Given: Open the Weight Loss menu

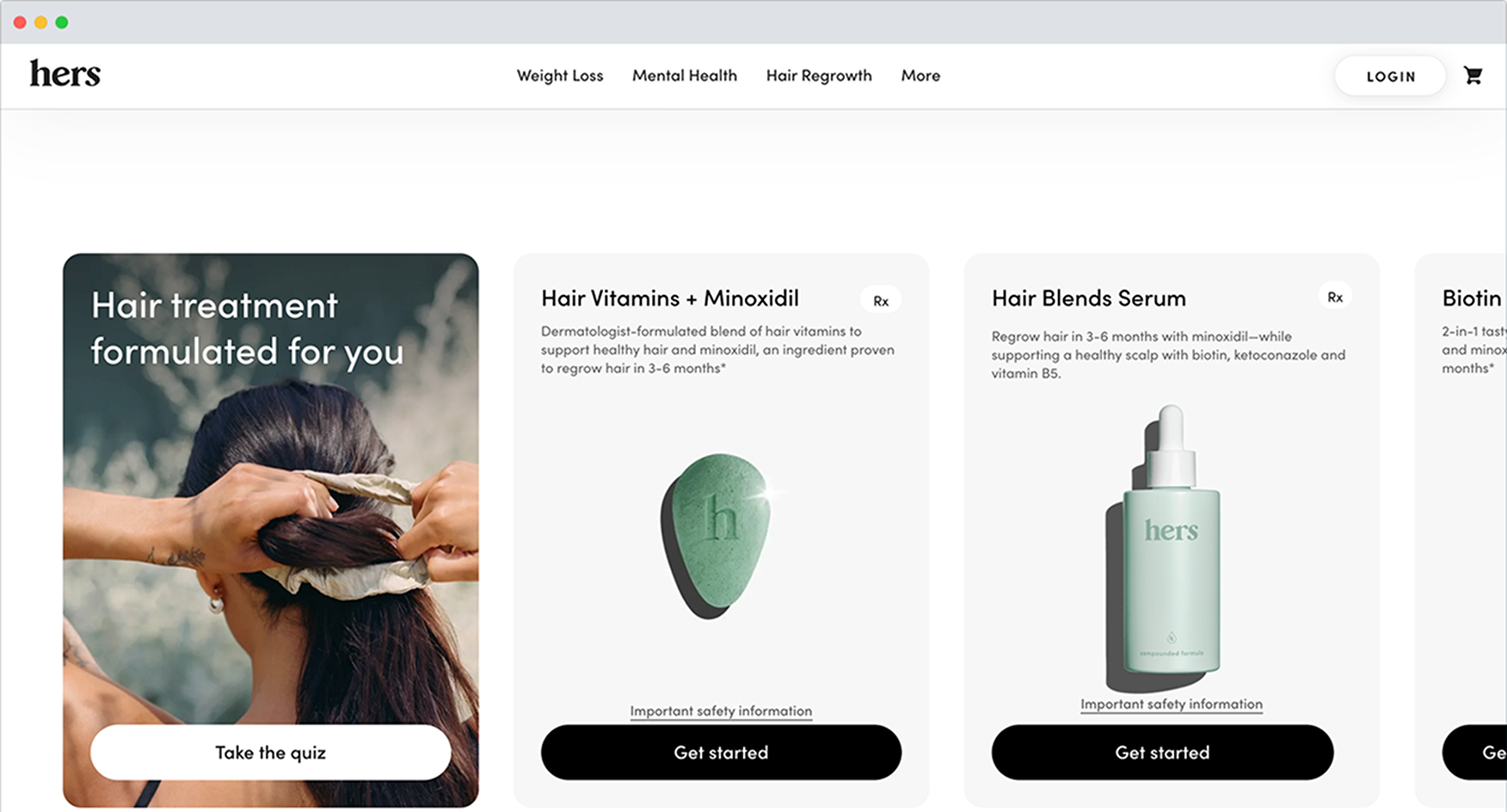Looking at the screenshot, I should [x=560, y=76].
